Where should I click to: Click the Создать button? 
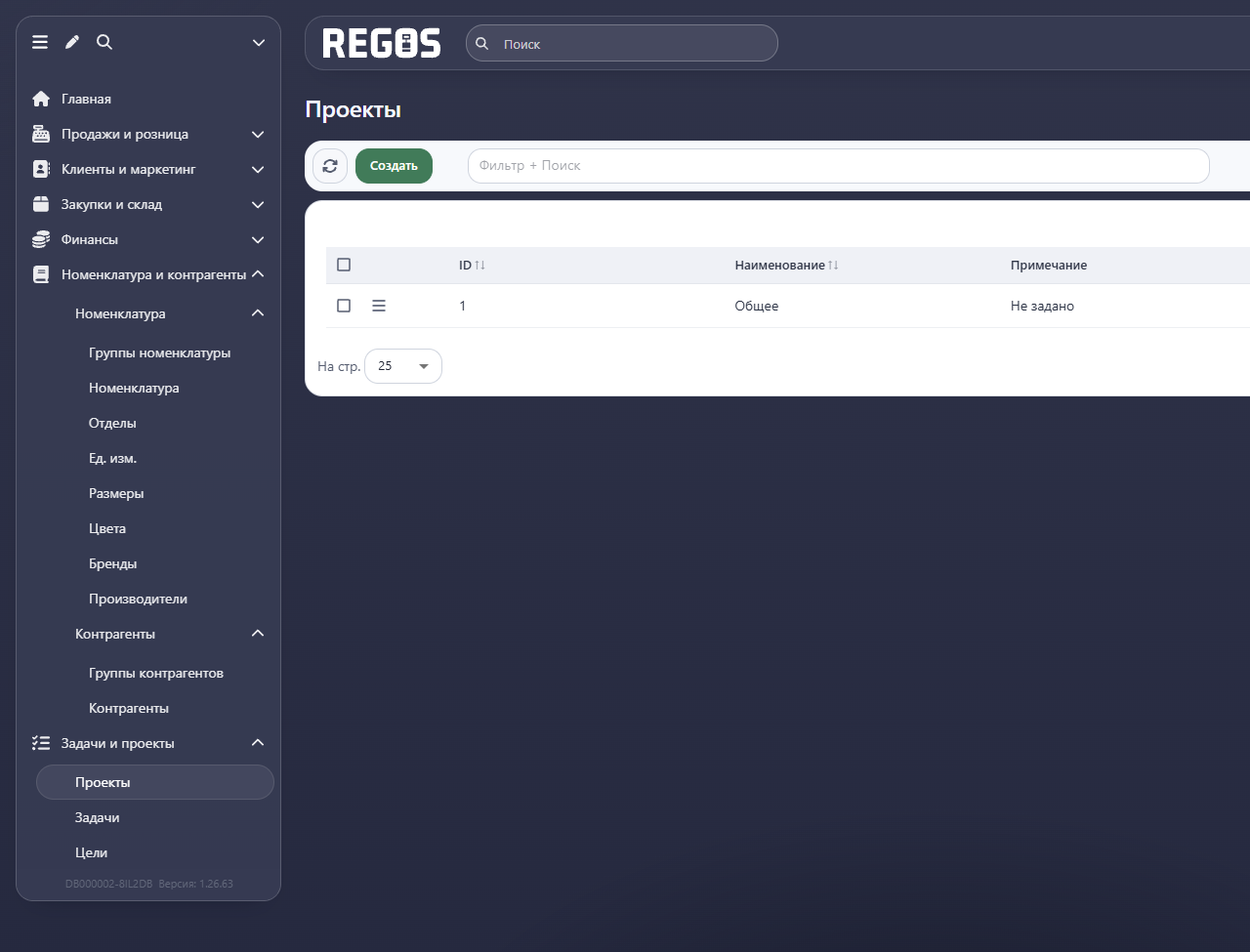(394, 166)
